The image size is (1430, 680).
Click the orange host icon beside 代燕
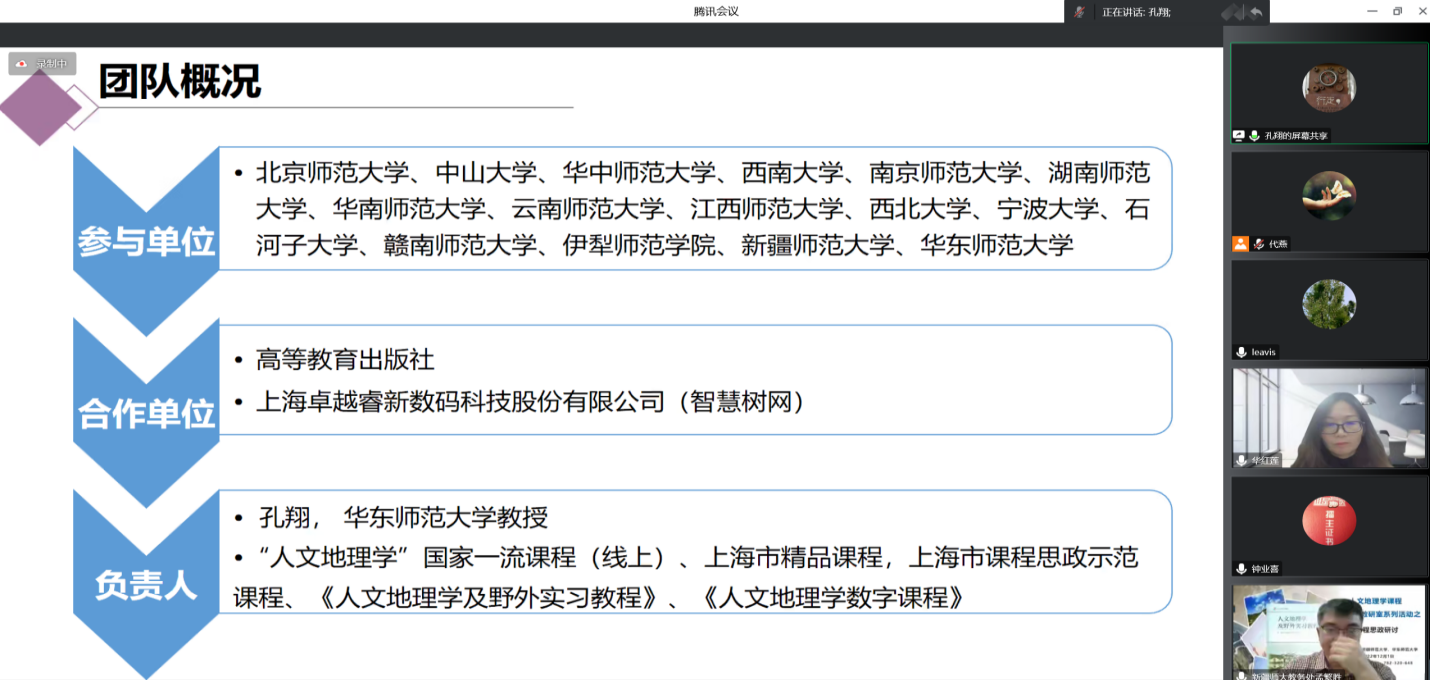[x=1240, y=243]
